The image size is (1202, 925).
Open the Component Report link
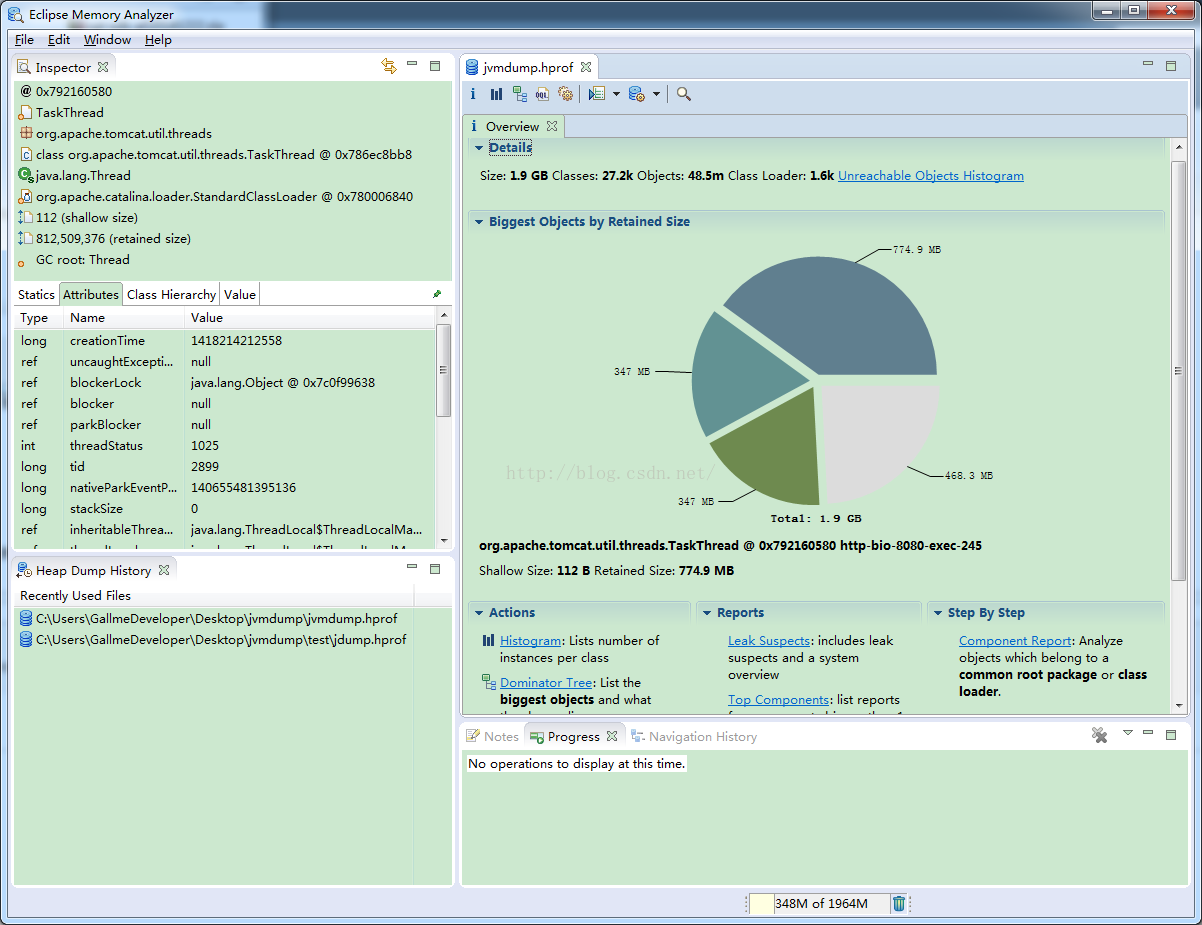(1015, 640)
